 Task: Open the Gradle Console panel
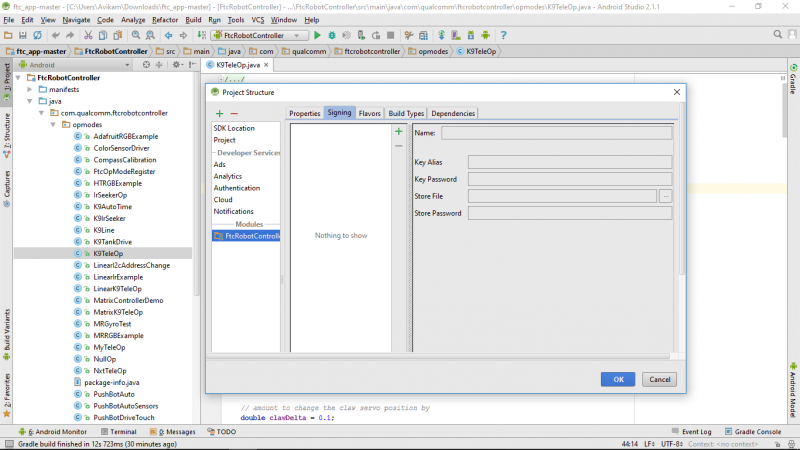coord(755,432)
